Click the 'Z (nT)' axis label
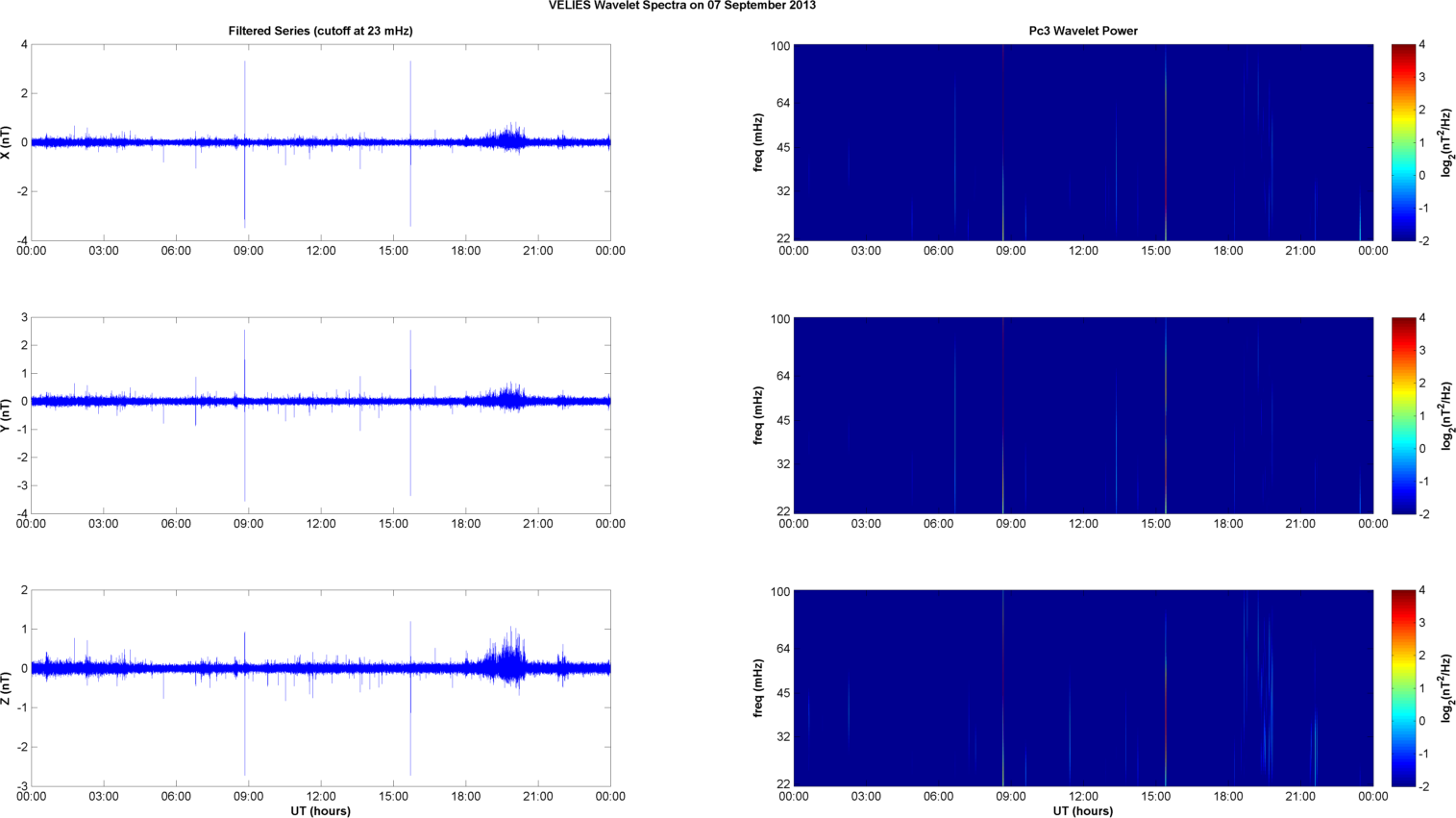This screenshot has height=818, width=1456. 8,688
